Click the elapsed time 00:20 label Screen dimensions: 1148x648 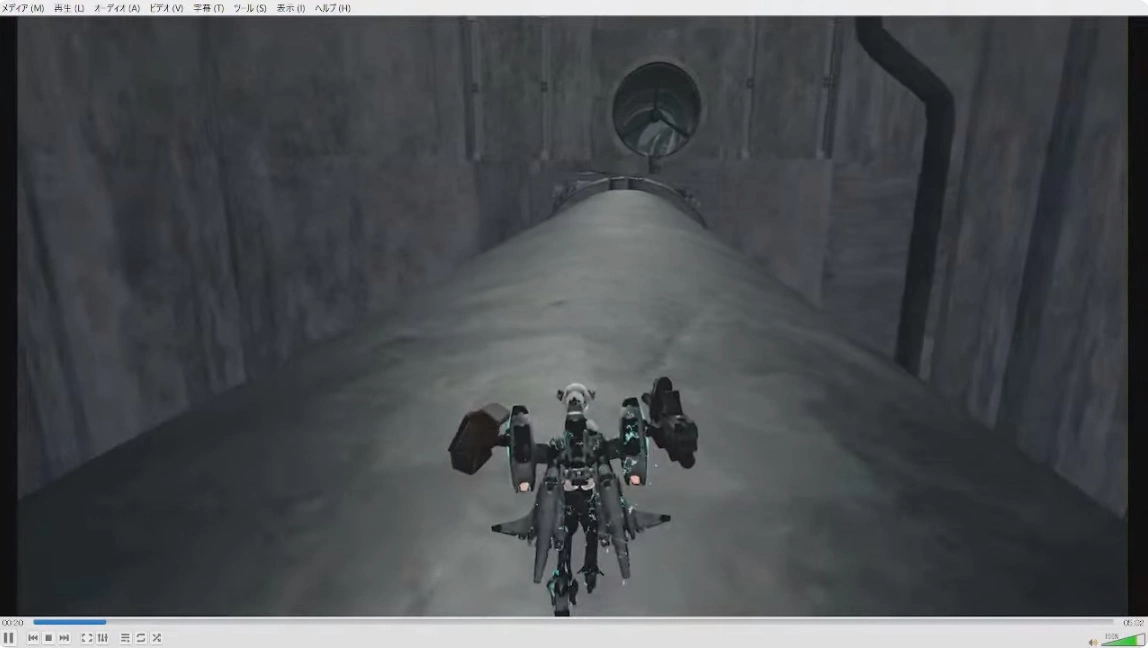[12, 623]
